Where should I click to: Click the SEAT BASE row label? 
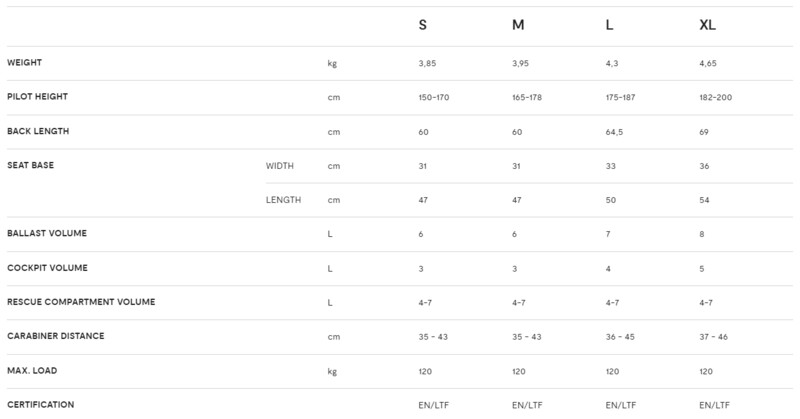(x=30, y=165)
